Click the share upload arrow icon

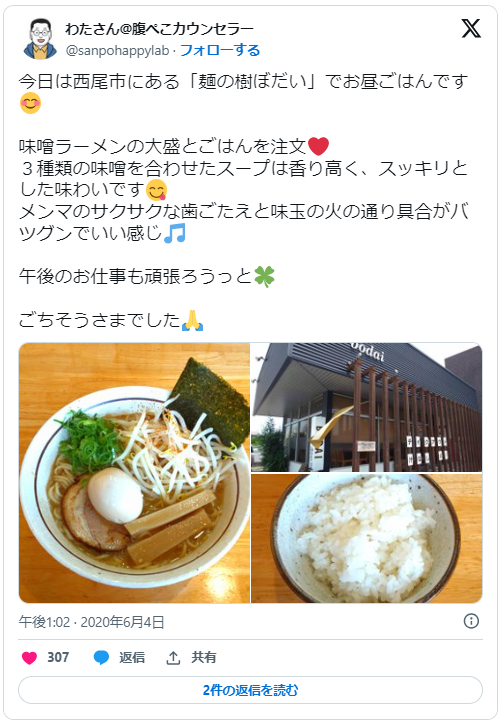pyautogui.click(x=173, y=657)
